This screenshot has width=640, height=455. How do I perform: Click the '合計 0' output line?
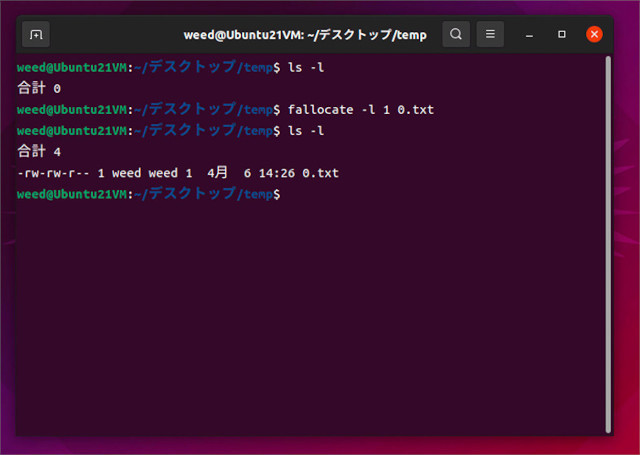[39, 88]
